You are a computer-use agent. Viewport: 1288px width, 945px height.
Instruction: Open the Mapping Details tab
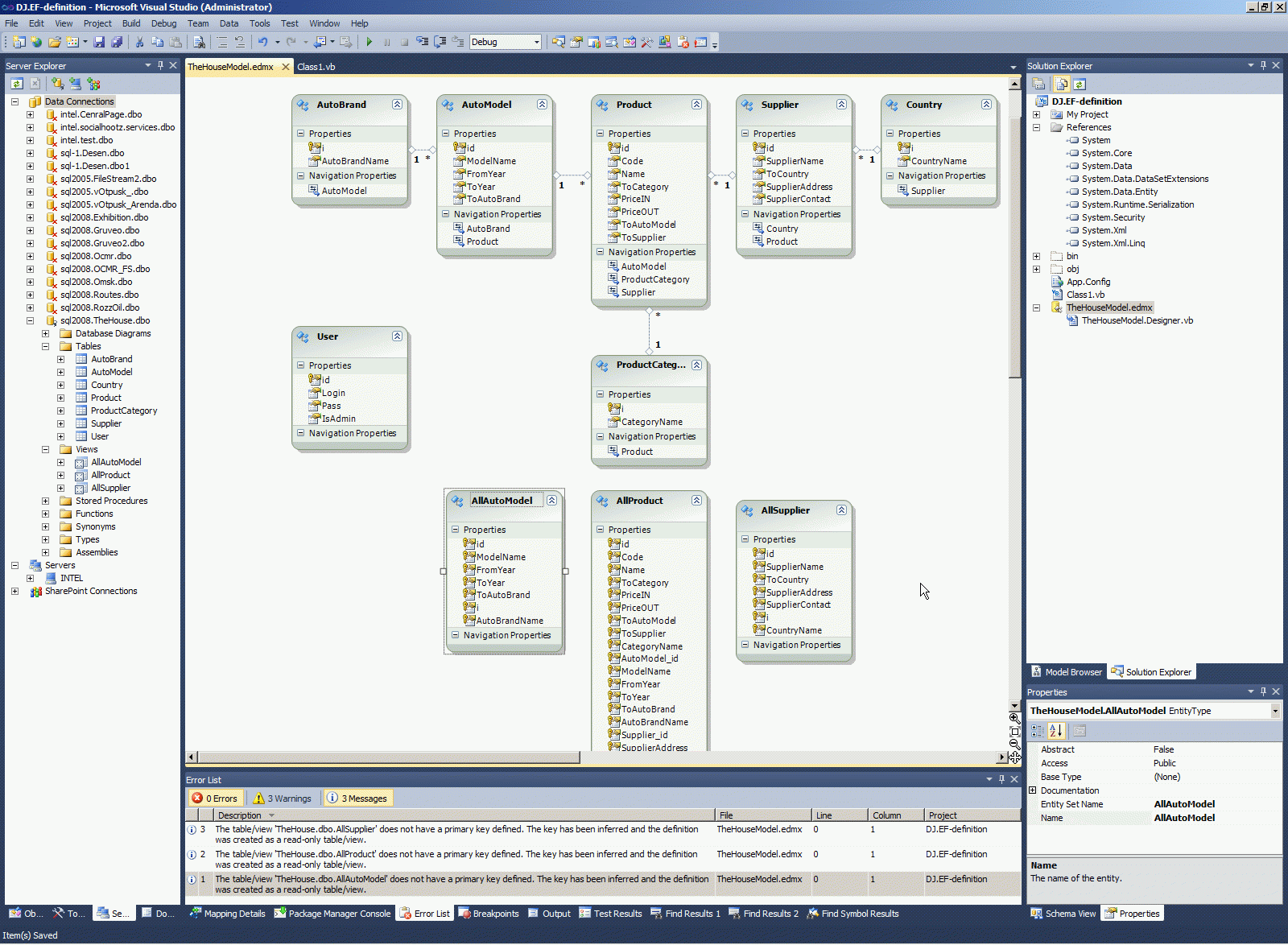[228, 914]
